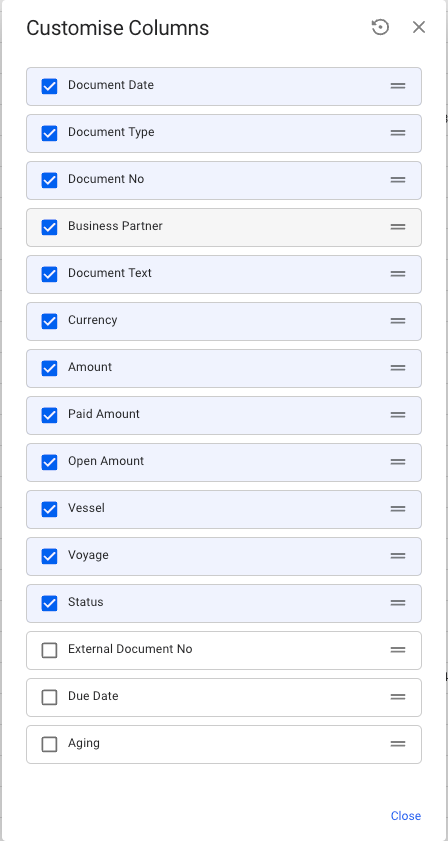448x841 pixels.
Task: Enable the External Document No column
Action: 49,650
